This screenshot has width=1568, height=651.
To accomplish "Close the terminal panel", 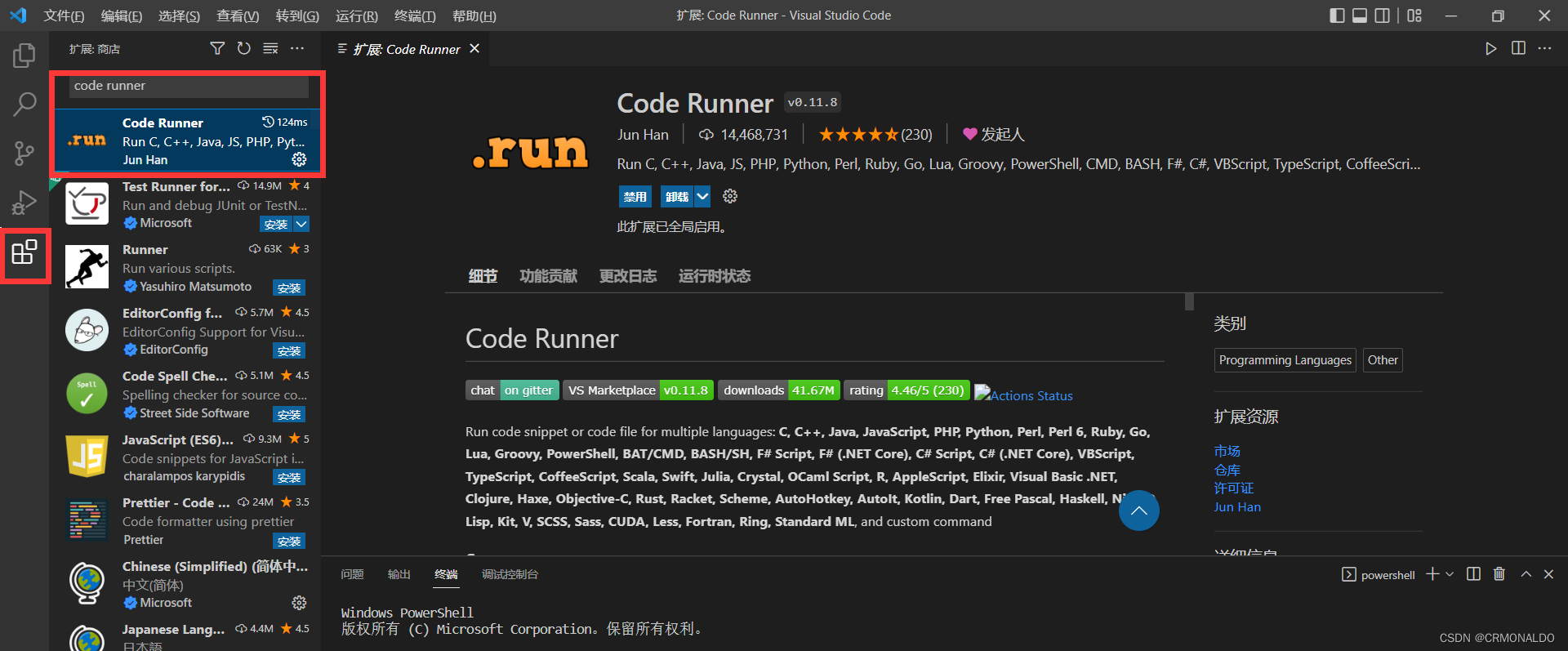I will (1548, 574).
